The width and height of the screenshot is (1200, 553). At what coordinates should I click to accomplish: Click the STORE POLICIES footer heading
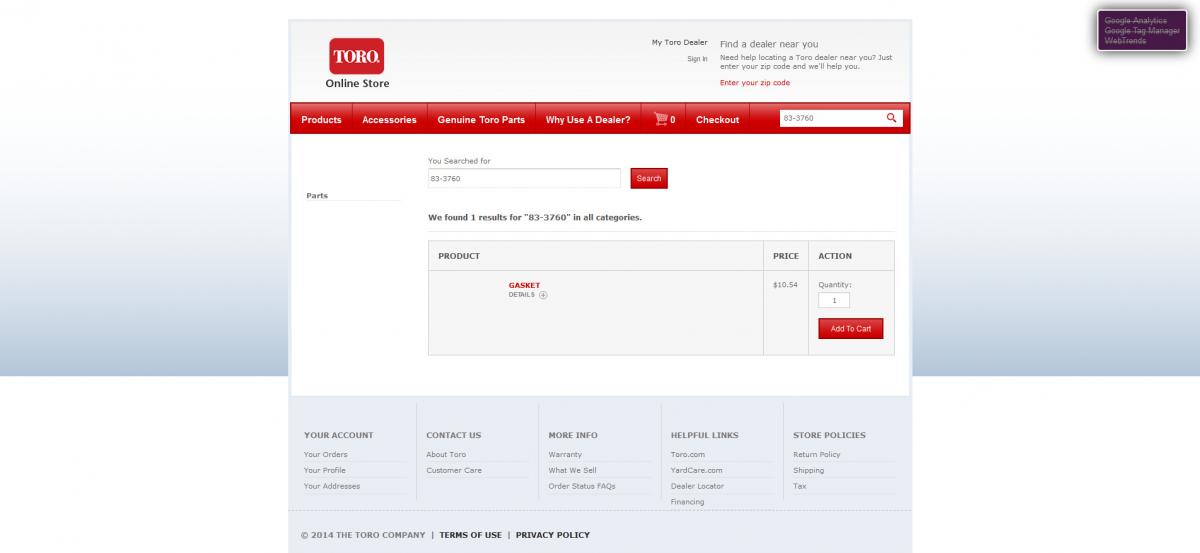tap(830, 435)
